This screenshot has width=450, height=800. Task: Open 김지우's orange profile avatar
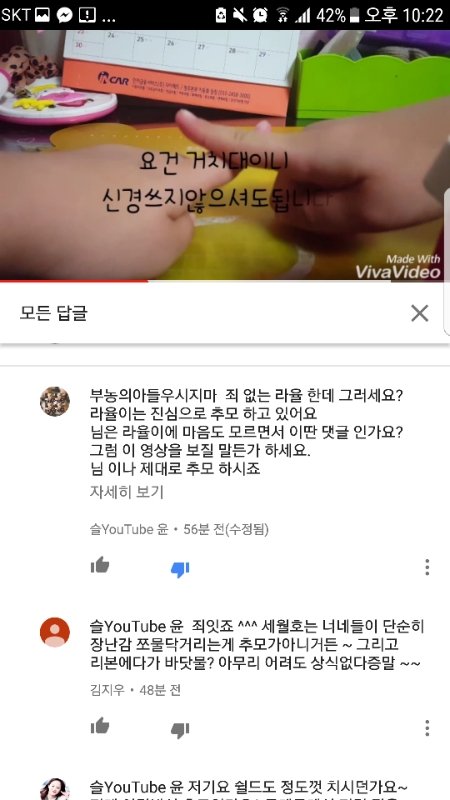(55, 632)
